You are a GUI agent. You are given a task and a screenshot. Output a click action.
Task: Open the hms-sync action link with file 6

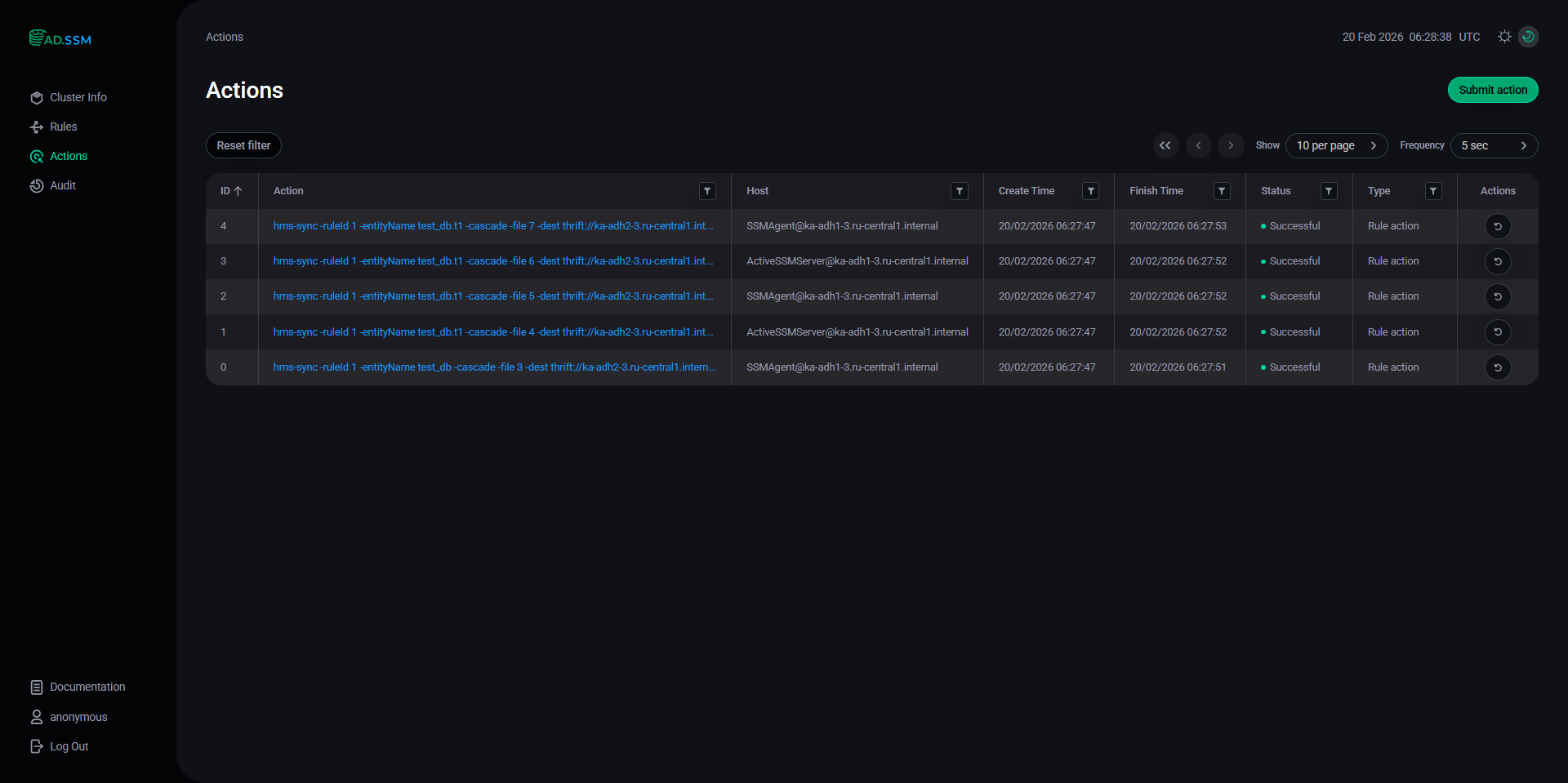pyautogui.click(x=492, y=261)
